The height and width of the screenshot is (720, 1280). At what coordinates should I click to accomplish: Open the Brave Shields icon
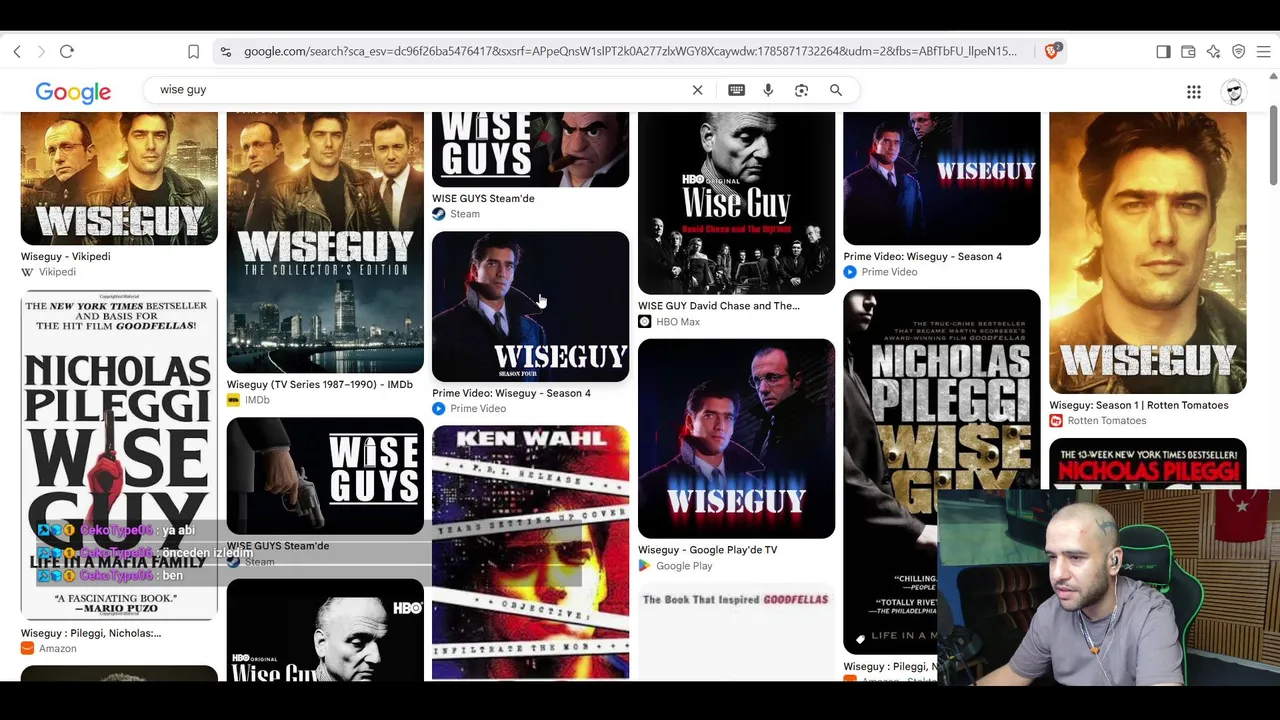tap(1052, 51)
